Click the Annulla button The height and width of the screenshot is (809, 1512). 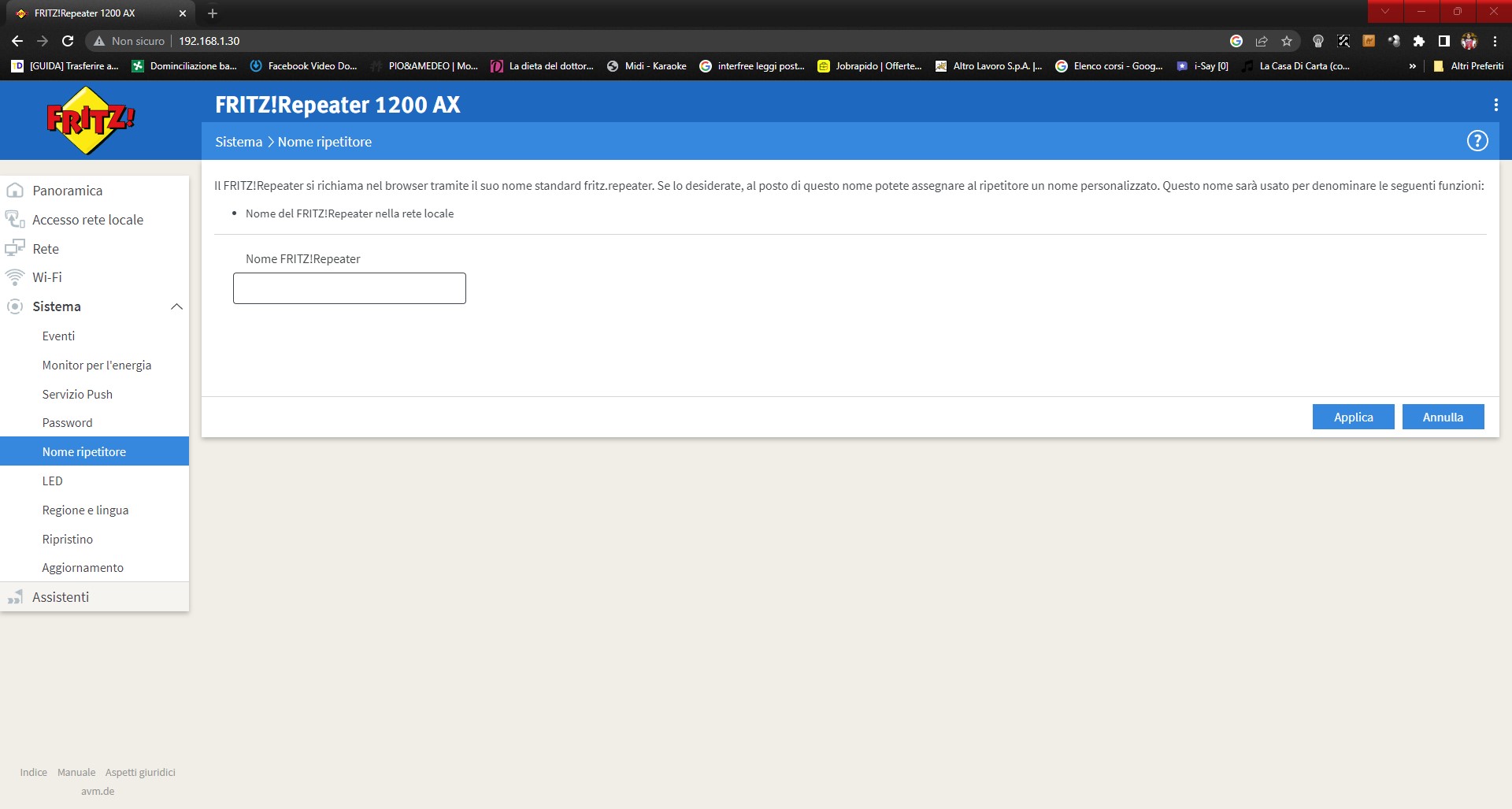click(1443, 417)
